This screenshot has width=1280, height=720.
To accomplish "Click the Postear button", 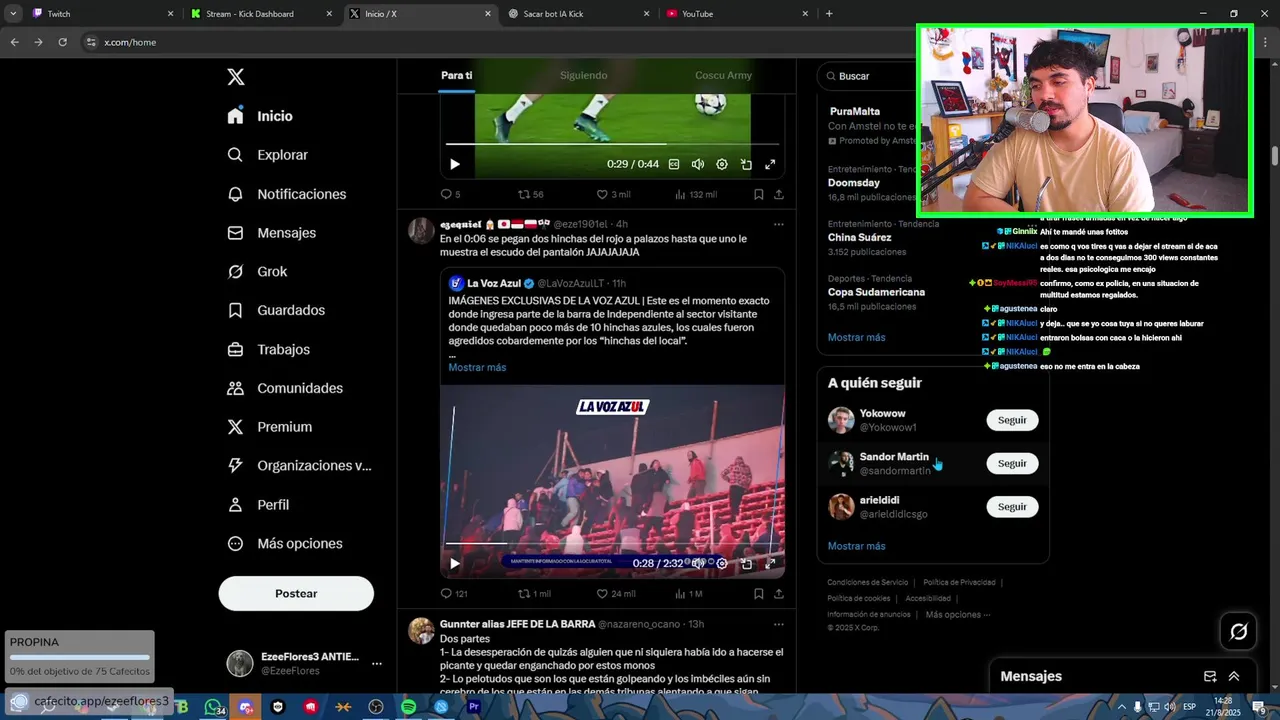I will coord(296,593).
